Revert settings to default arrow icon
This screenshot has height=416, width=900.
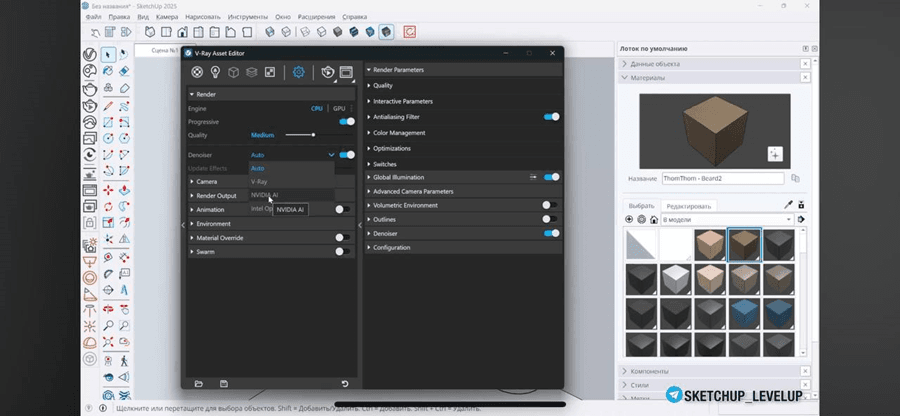point(345,384)
